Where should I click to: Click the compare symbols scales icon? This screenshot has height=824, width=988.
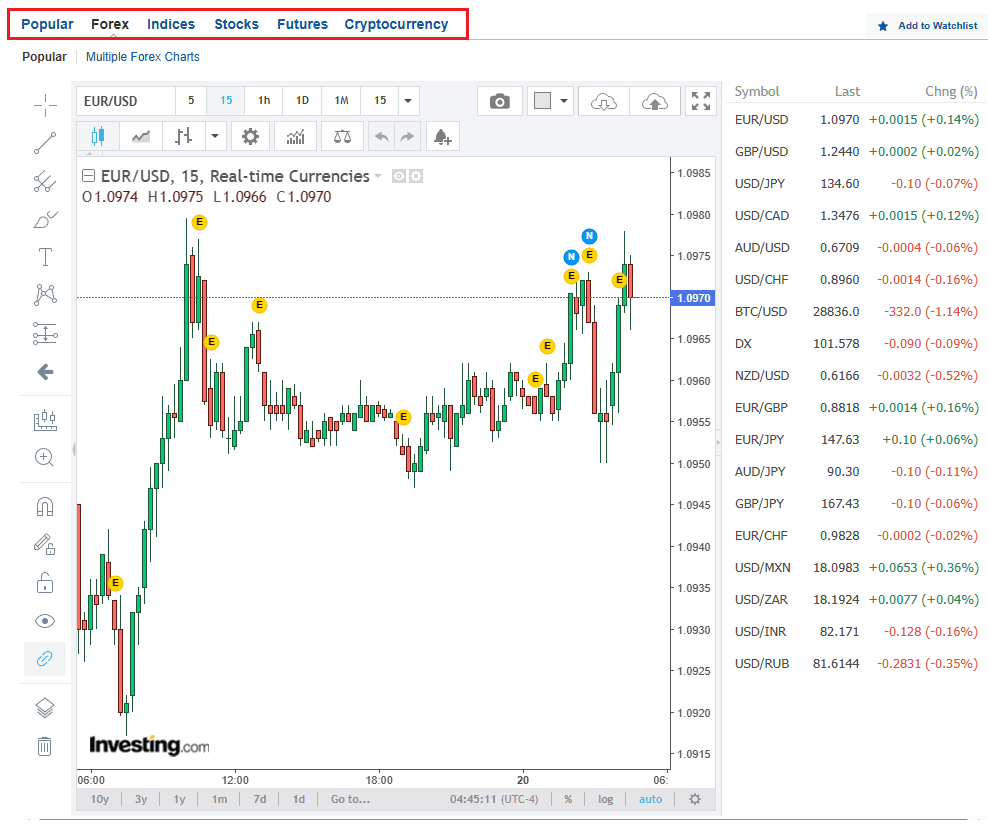coord(342,137)
